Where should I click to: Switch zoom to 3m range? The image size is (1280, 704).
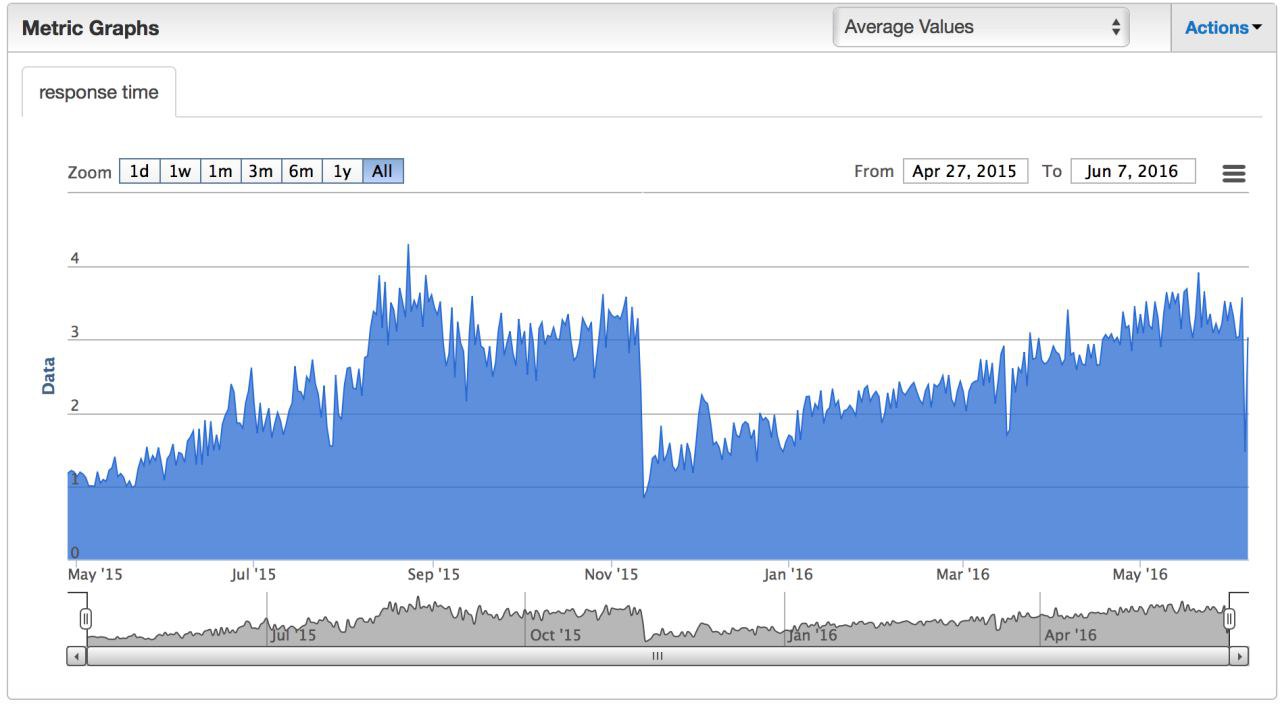[261, 172]
